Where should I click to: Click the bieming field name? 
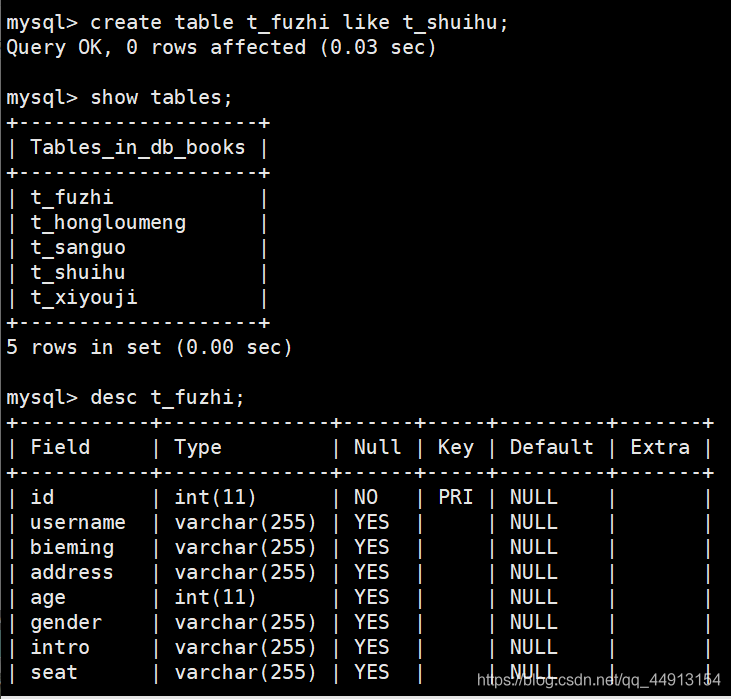click(72, 548)
